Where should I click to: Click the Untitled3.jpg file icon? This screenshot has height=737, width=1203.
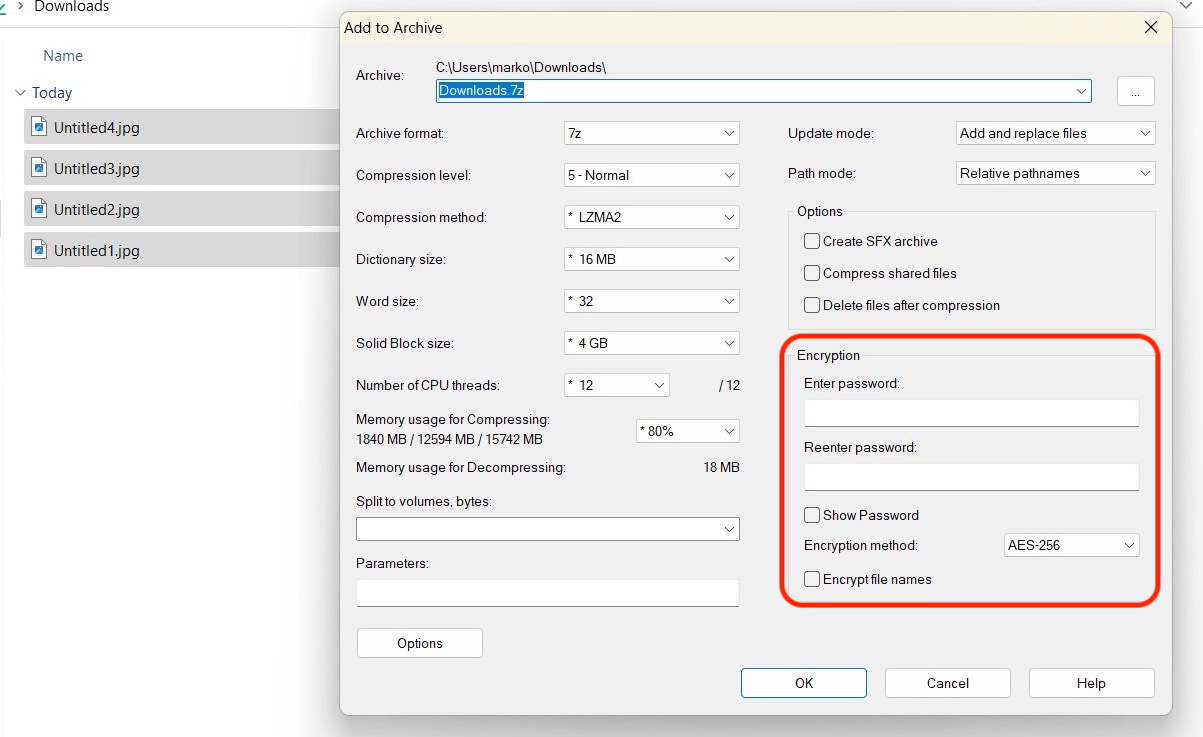(x=39, y=168)
